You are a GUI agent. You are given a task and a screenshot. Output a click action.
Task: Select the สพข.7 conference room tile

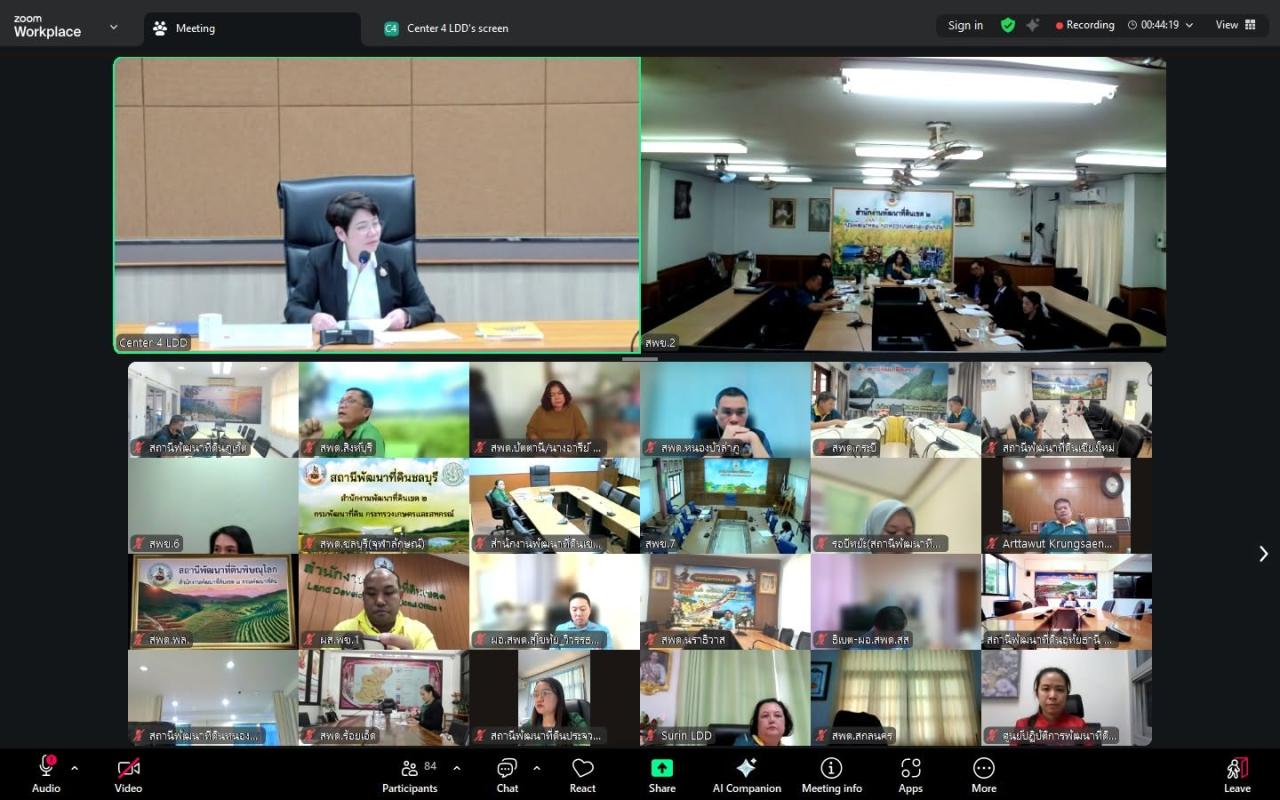725,506
